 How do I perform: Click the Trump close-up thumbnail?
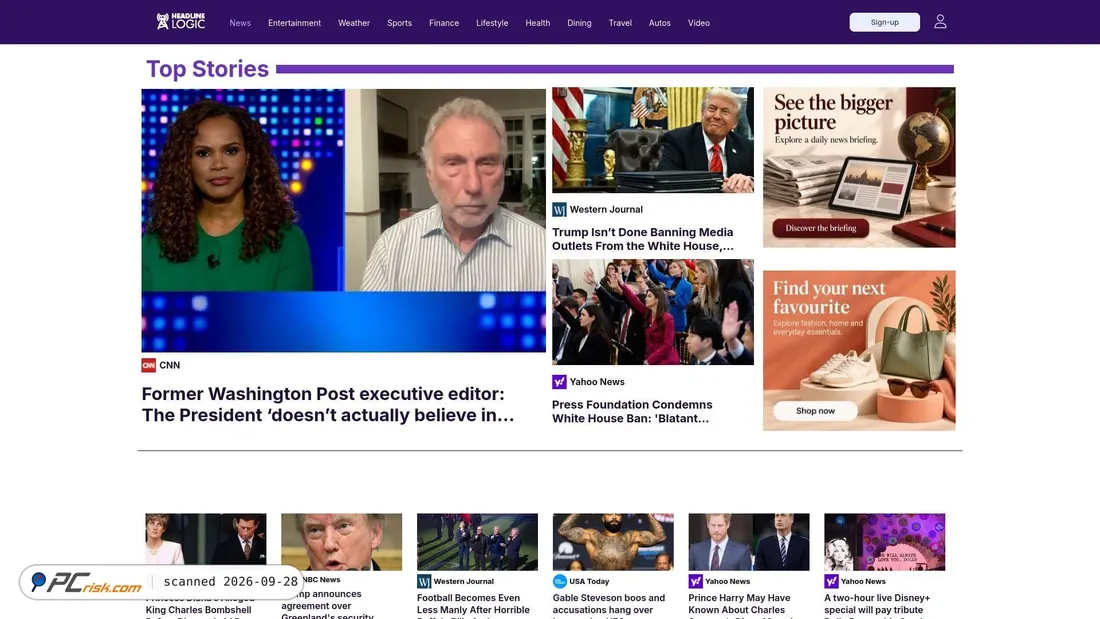click(342, 542)
